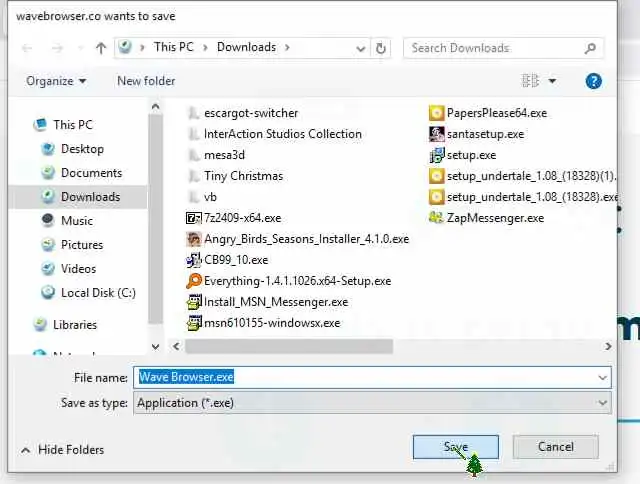Viewport: 640px width, 484px height.
Task: Collapse the Hide Folders chevron
Action: tap(25, 450)
